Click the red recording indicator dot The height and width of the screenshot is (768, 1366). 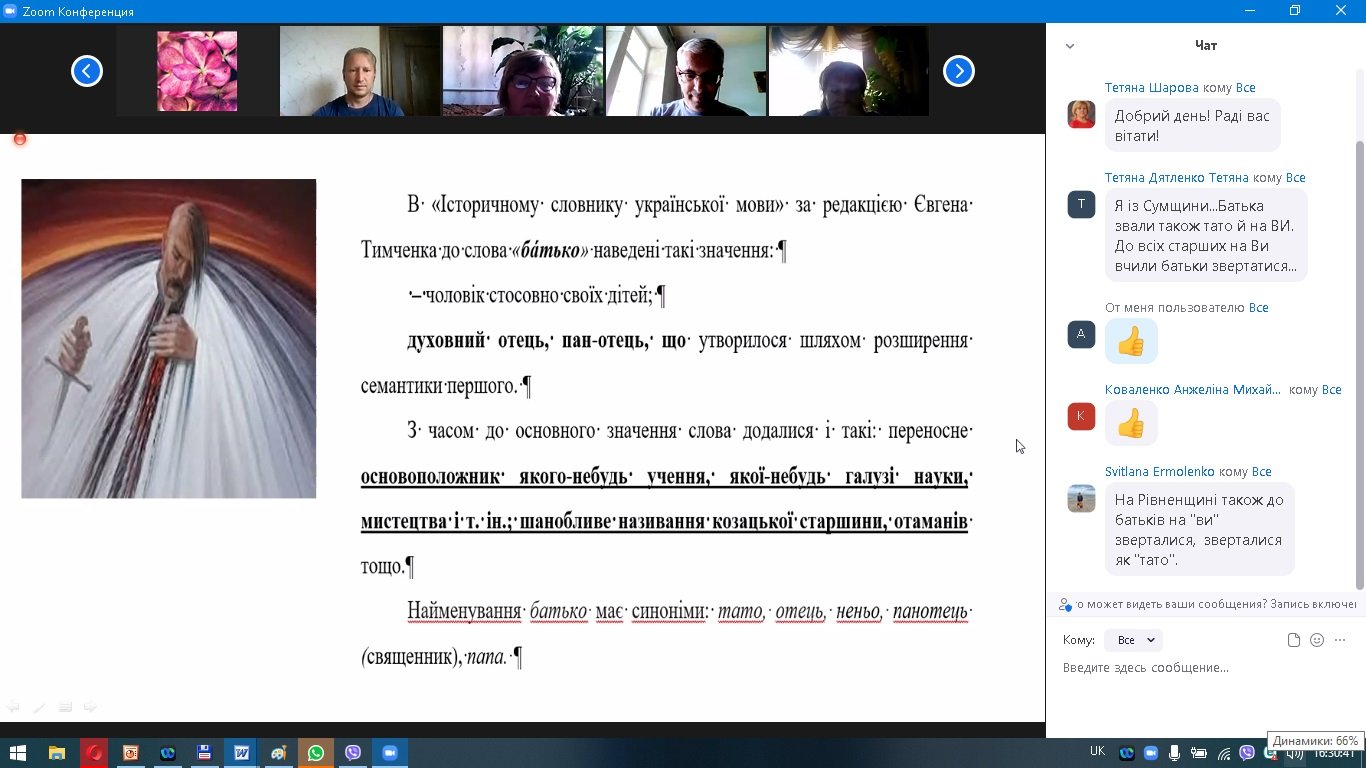[x=19, y=139]
